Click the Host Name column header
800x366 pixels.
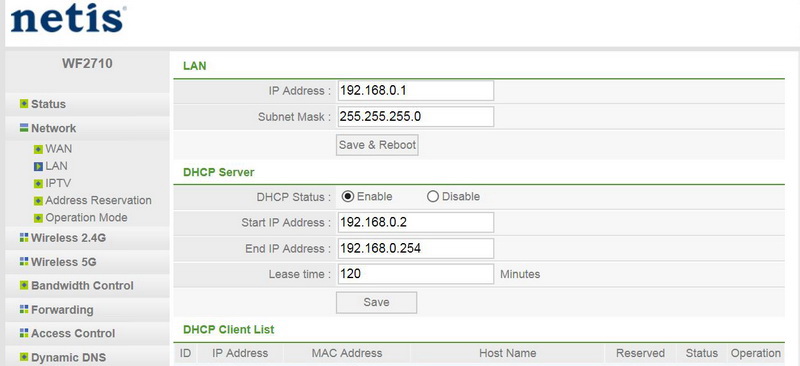[507, 353]
